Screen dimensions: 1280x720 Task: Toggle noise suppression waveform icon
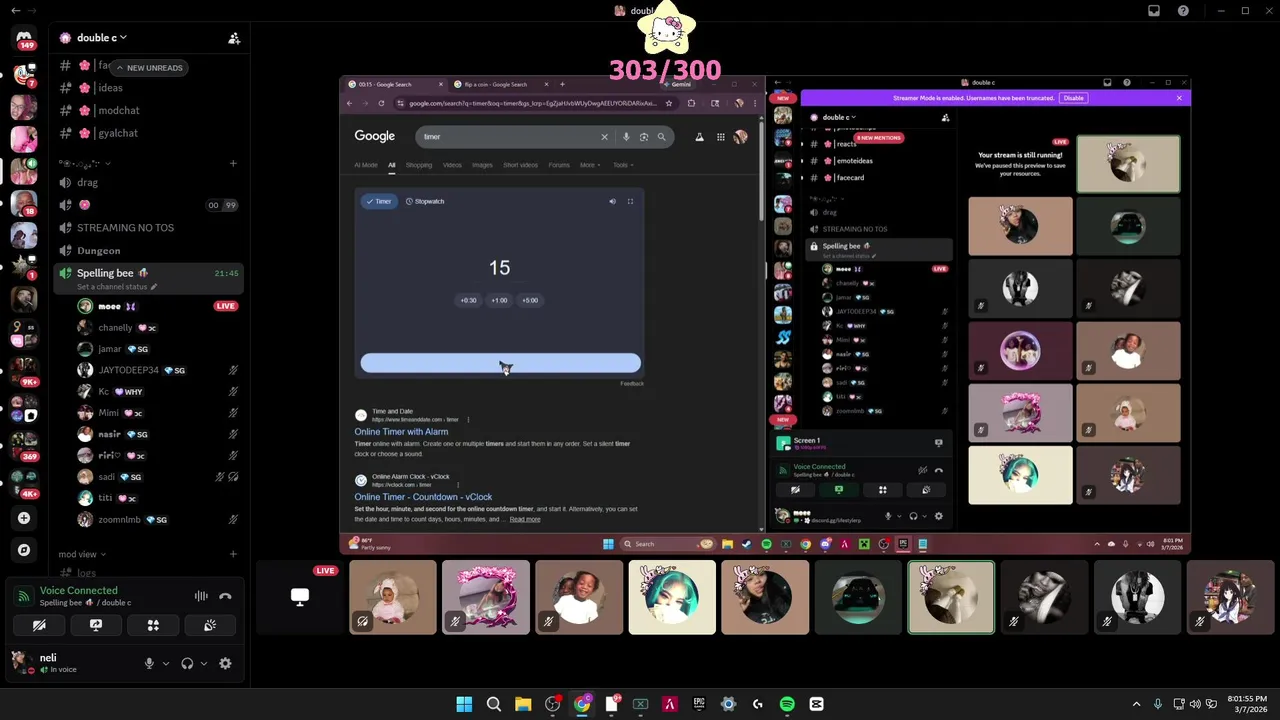pos(201,596)
